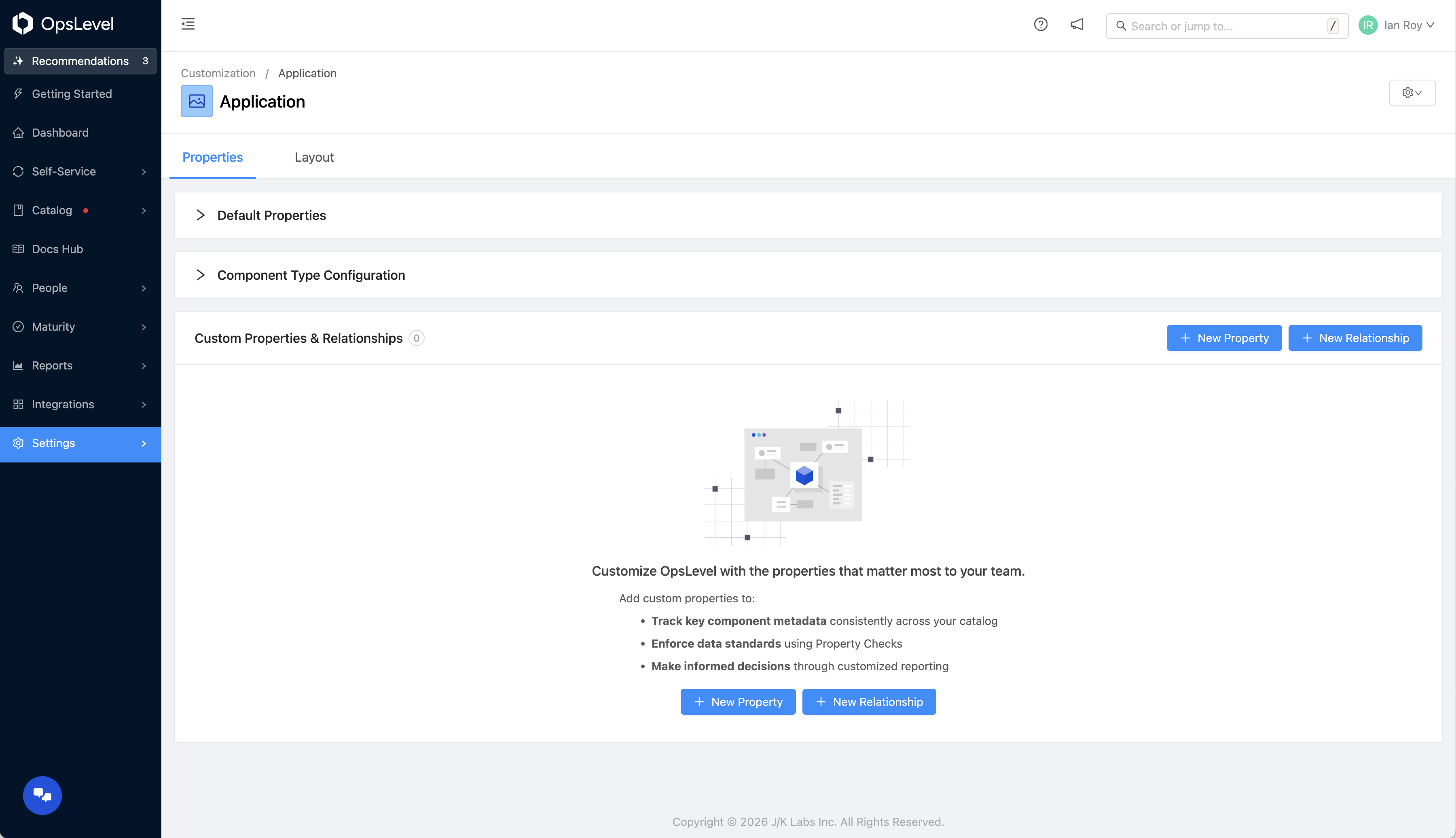Click the 0 count badge beside Custom Properties

416,338
